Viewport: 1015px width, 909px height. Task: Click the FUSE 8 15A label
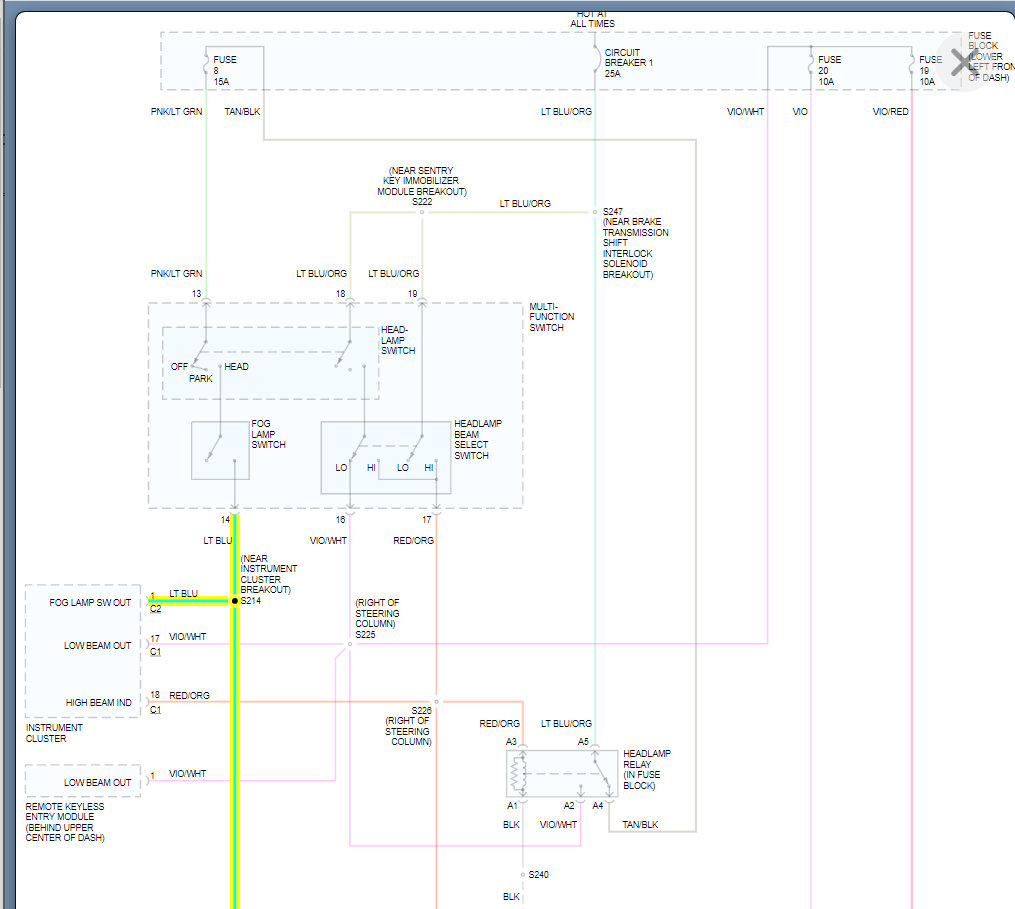(225, 71)
